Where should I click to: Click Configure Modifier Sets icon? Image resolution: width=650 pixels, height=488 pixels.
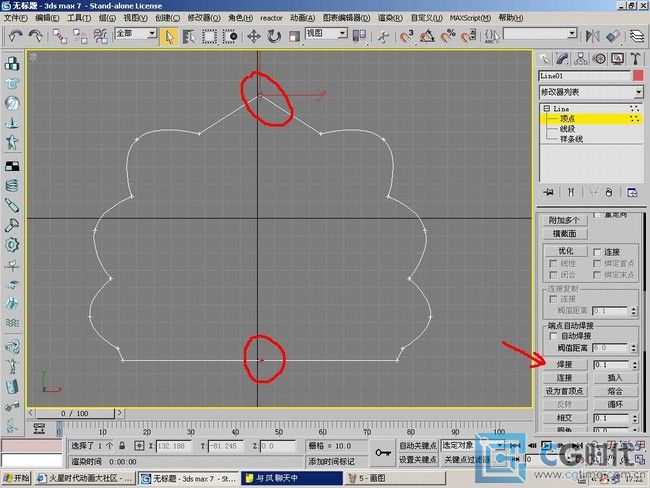[632, 192]
